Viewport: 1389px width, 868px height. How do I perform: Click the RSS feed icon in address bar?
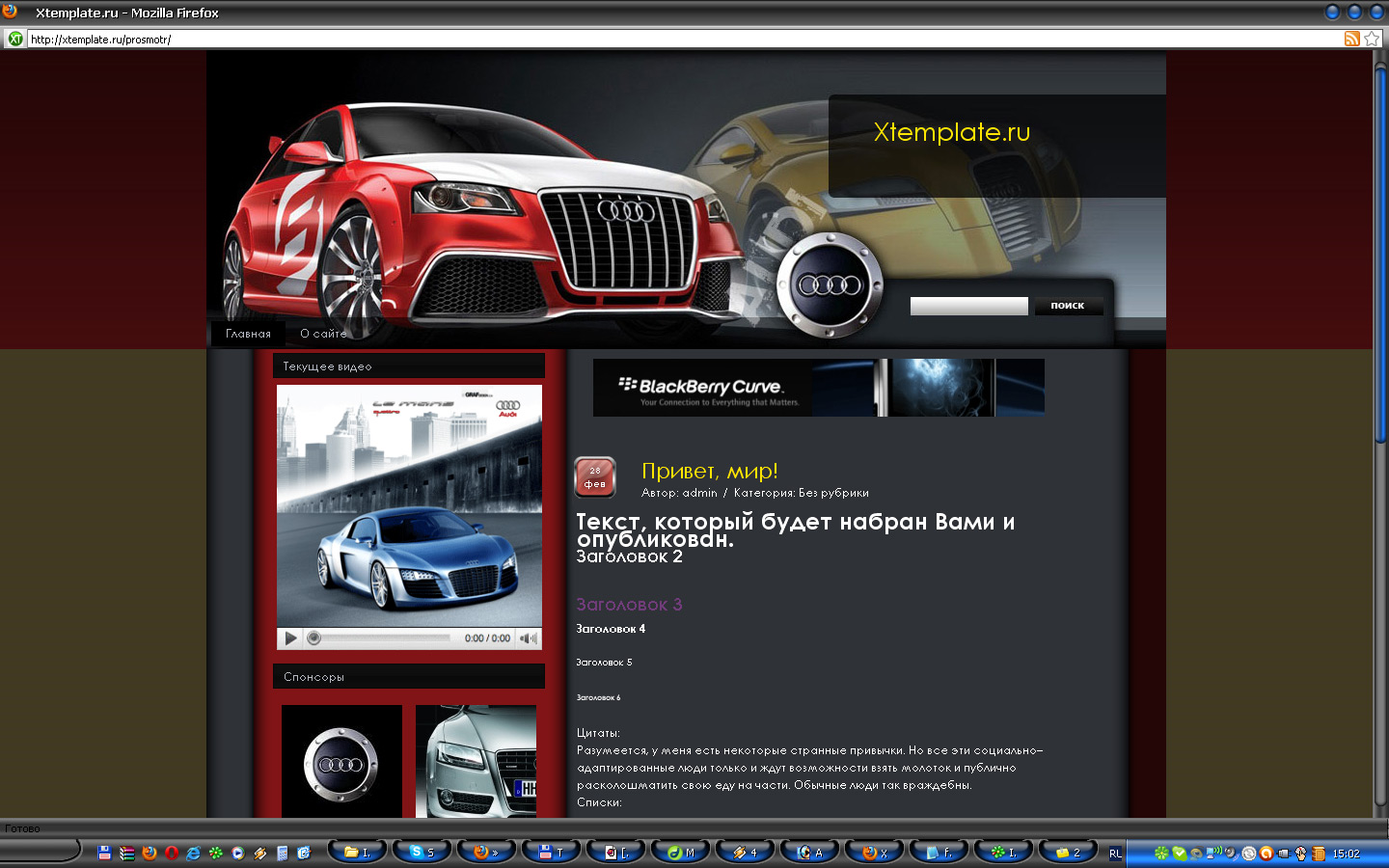pos(1351,39)
